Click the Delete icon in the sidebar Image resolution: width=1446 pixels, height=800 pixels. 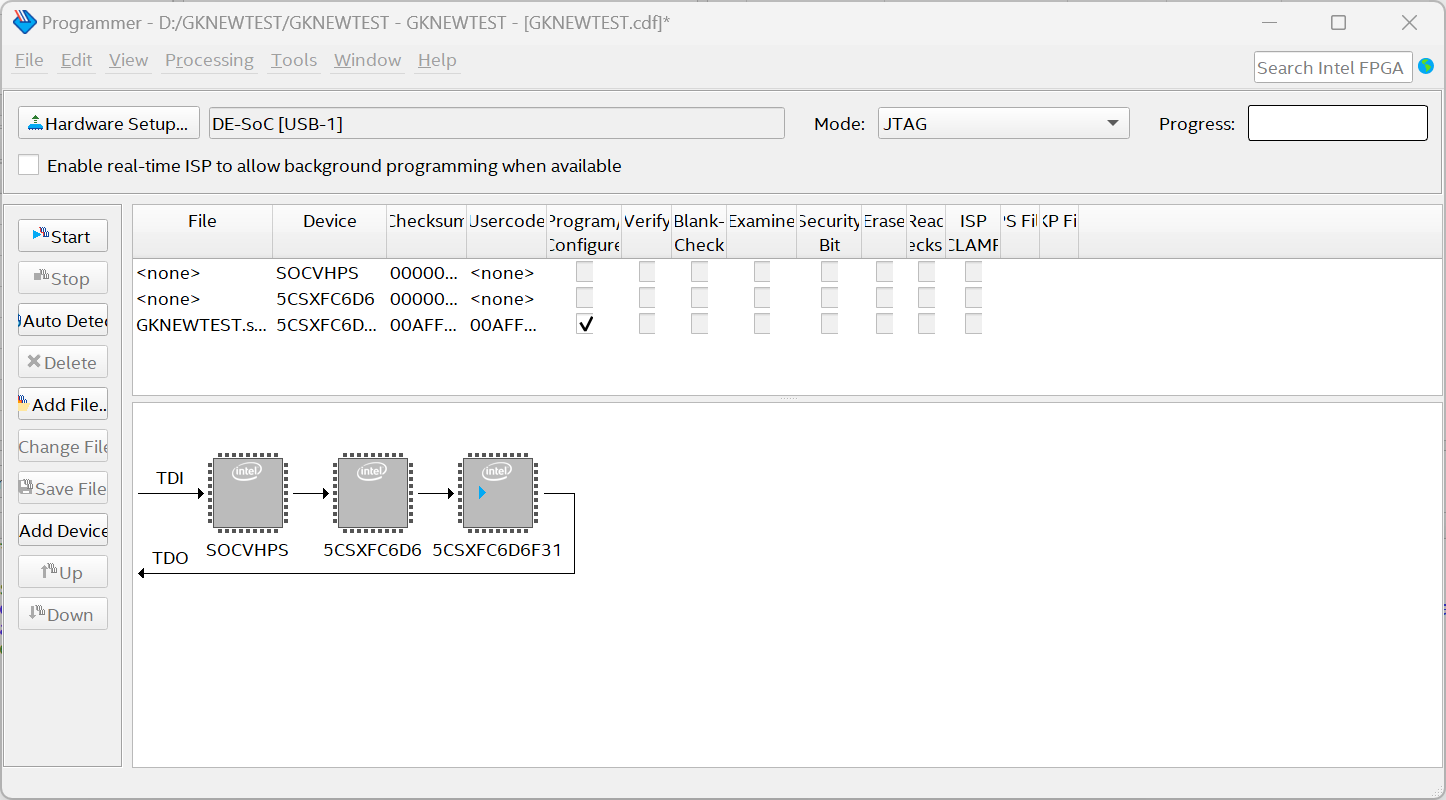(36, 361)
